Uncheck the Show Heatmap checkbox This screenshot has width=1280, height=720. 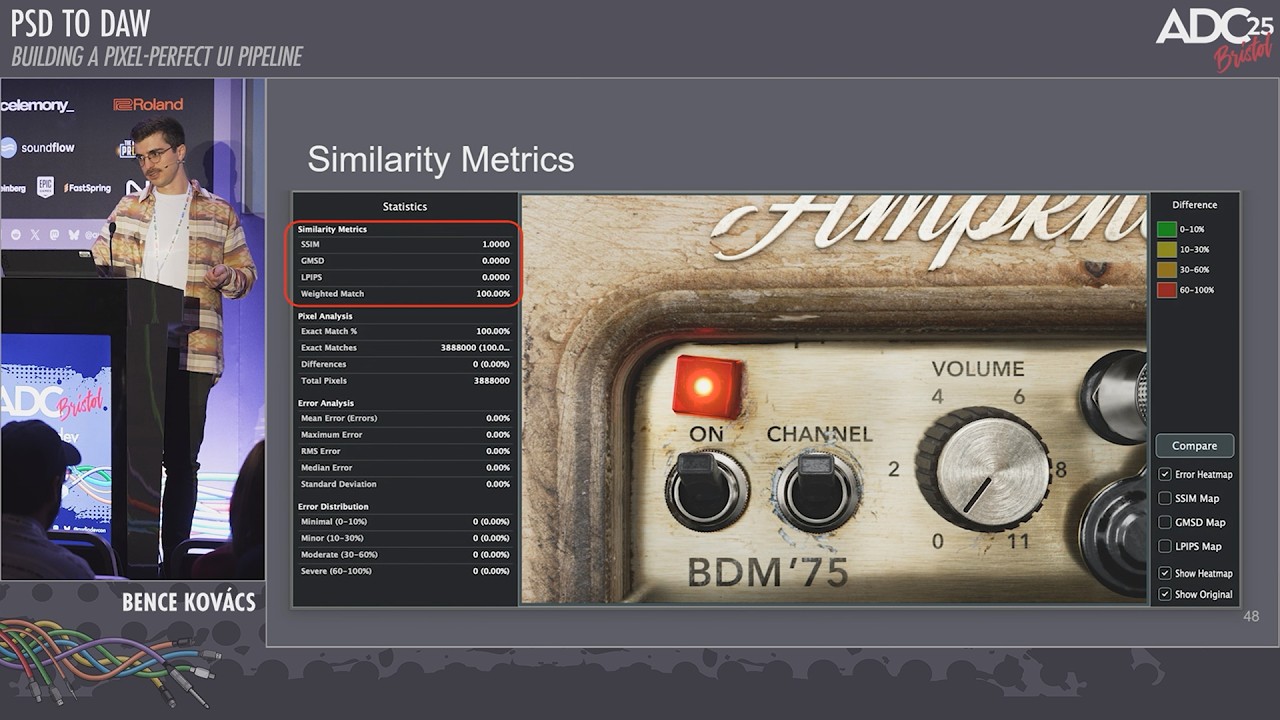pos(1165,573)
